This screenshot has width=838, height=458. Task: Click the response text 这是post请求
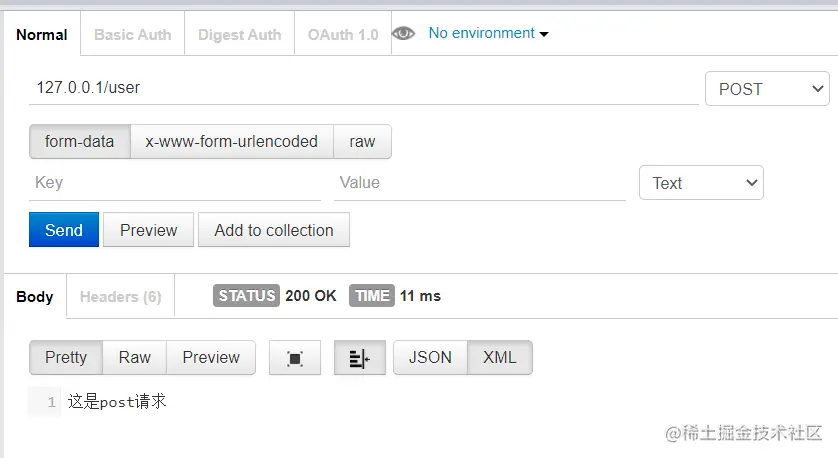117,401
